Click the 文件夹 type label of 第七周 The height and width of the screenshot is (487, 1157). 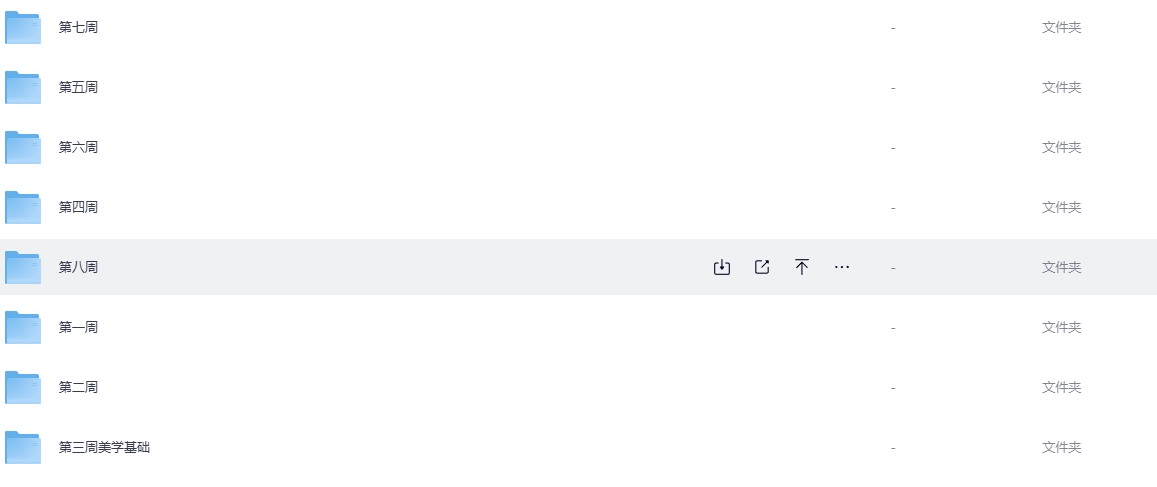[x=1061, y=28]
